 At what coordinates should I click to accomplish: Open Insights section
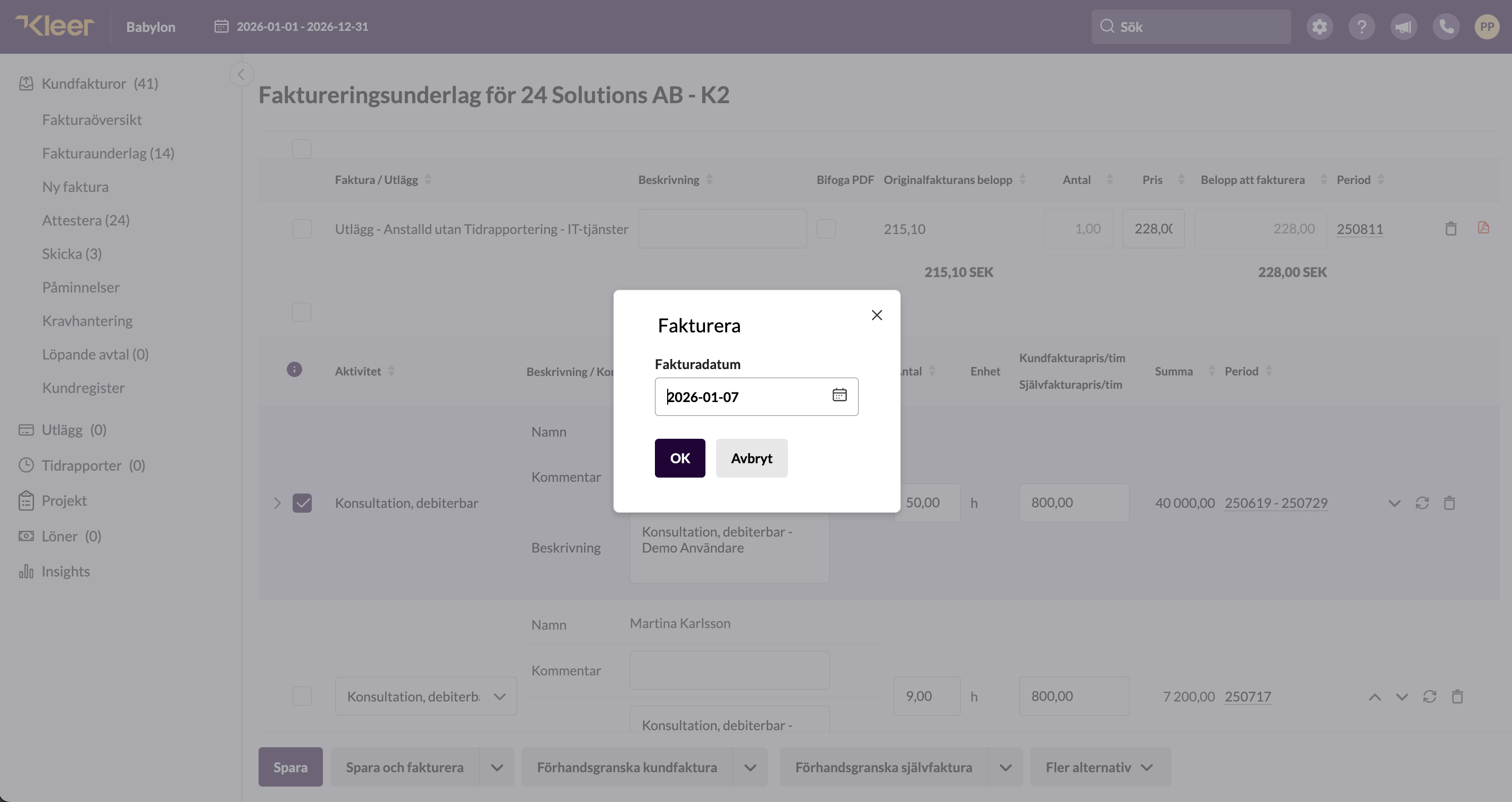pos(54,571)
